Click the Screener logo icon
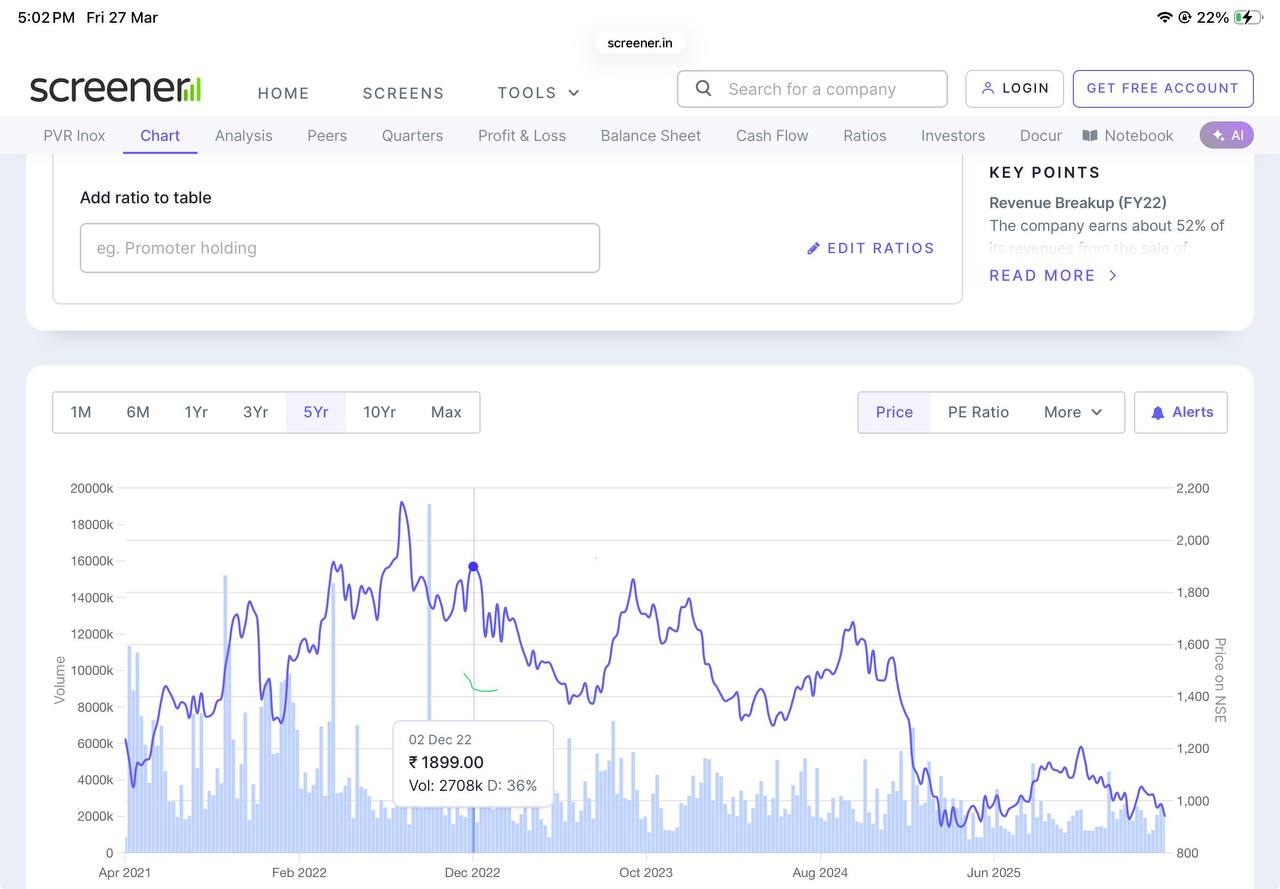 115,89
